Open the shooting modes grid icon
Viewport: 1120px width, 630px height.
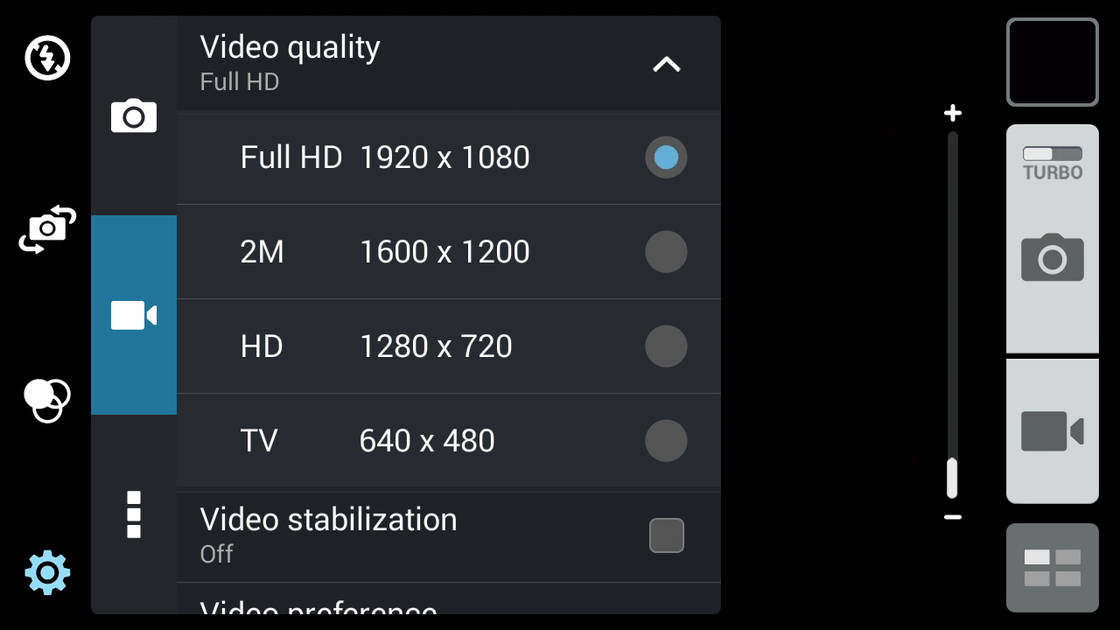coord(1052,567)
